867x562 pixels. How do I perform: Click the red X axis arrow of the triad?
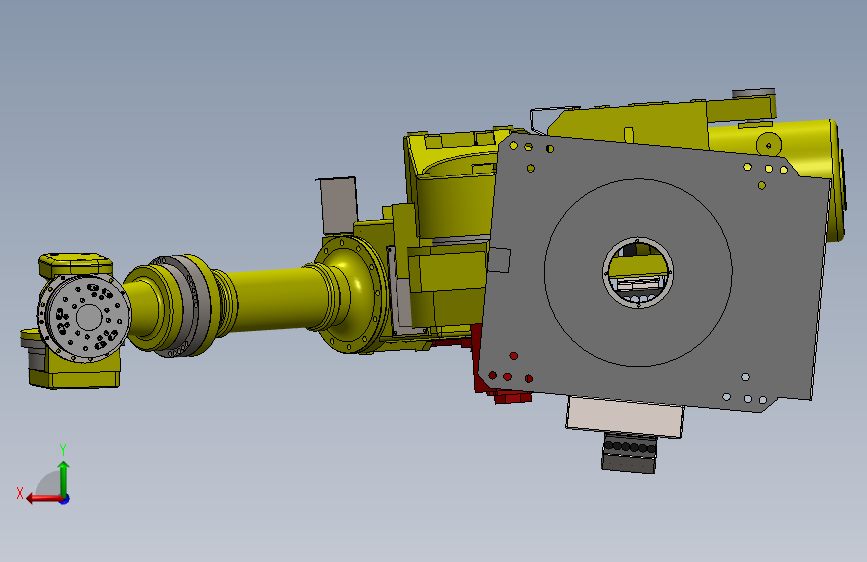pos(44,499)
